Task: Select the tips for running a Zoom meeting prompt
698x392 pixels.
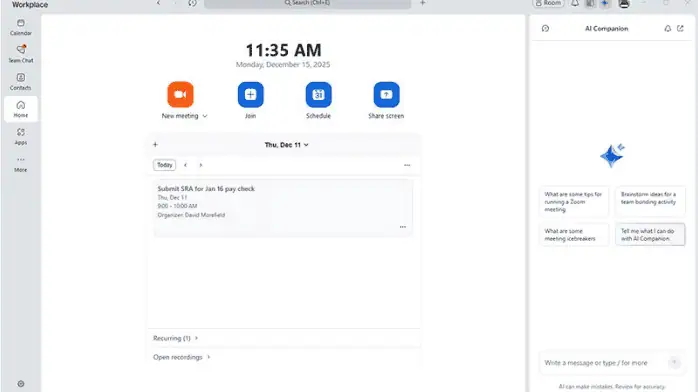Action: coord(573,202)
